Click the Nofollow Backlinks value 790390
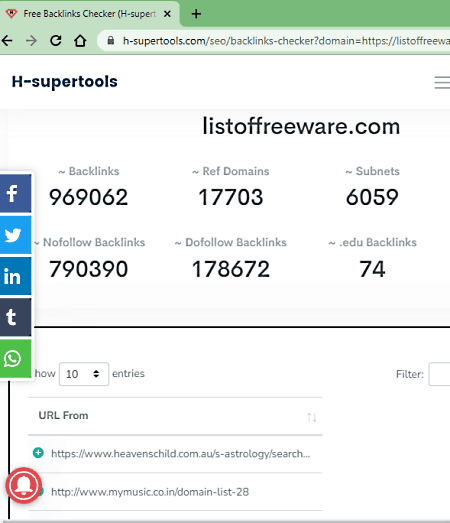450x523 pixels. coord(88,269)
